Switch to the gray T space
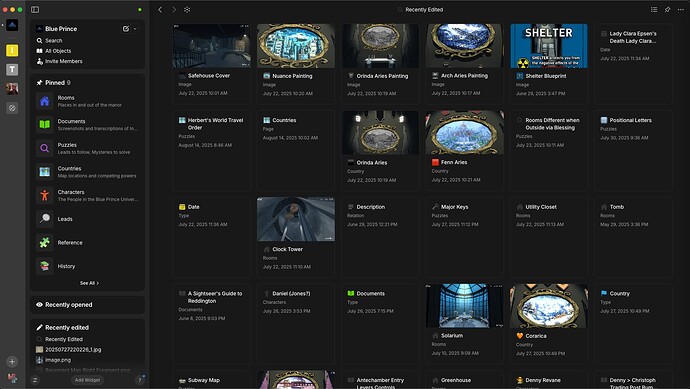690x389 pixels. click(12, 70)
